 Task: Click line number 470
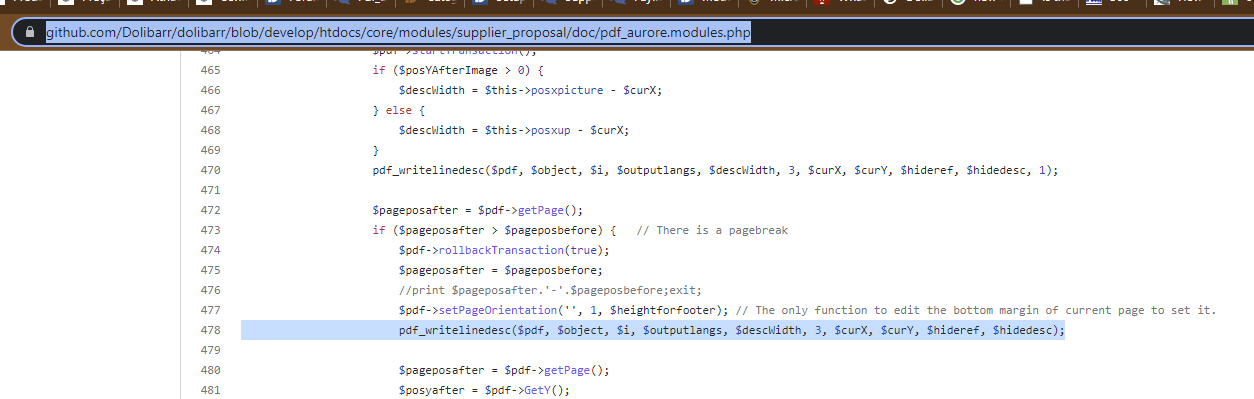[210, 170]
